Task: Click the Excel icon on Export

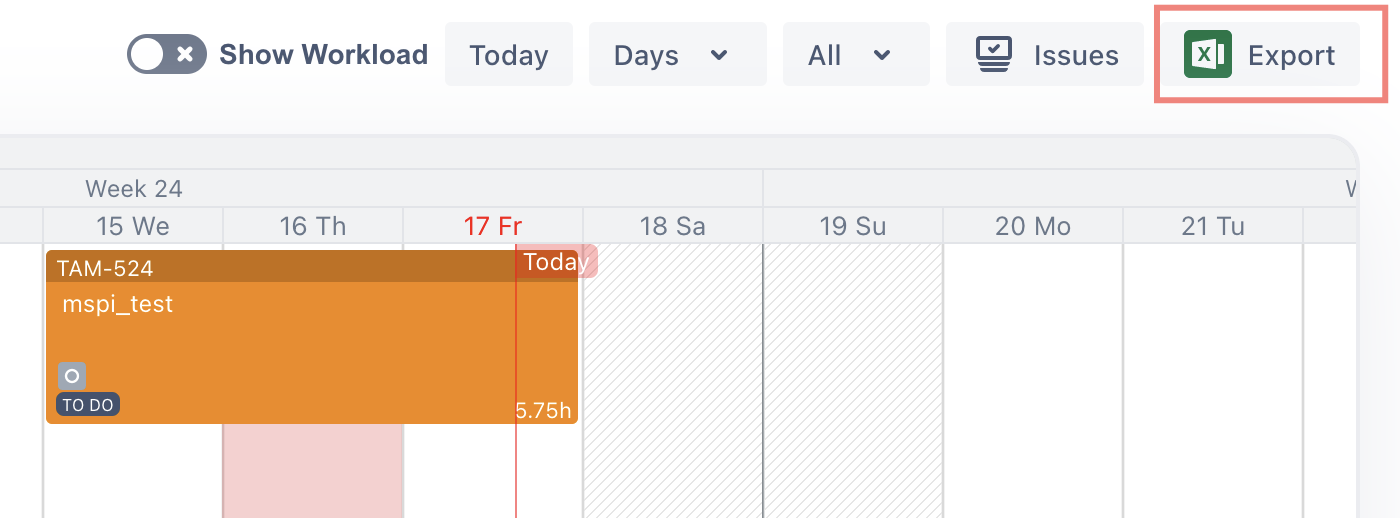Action: tap(1207, 54)
